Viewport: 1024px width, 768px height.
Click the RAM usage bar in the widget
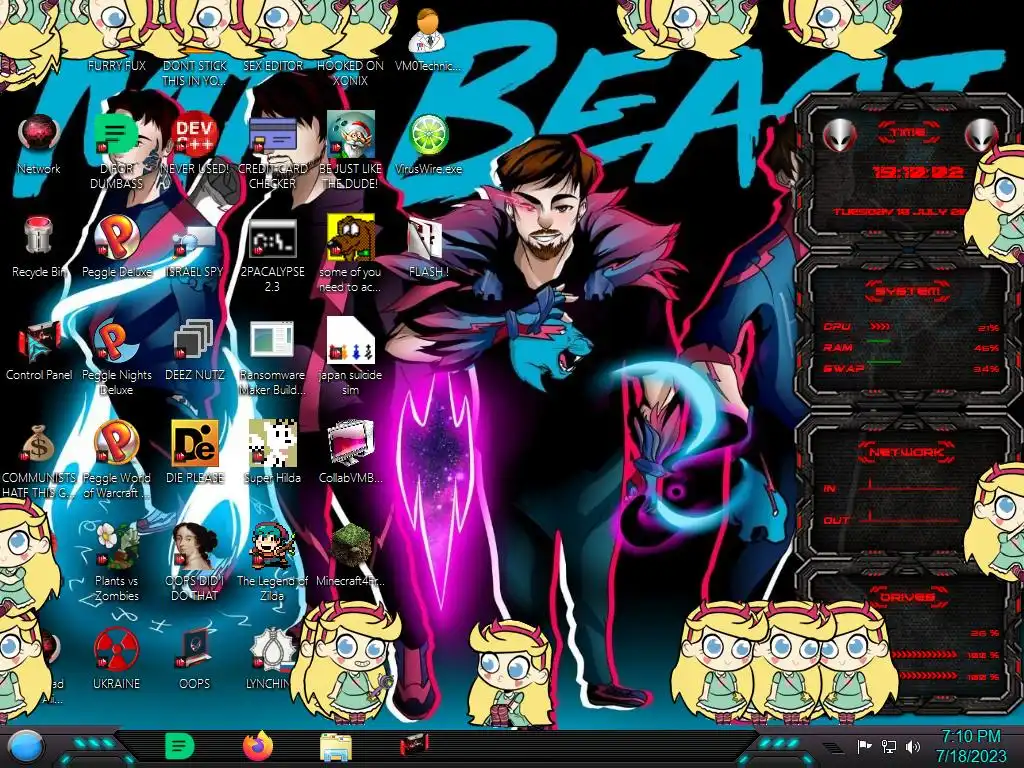point(878,342)
